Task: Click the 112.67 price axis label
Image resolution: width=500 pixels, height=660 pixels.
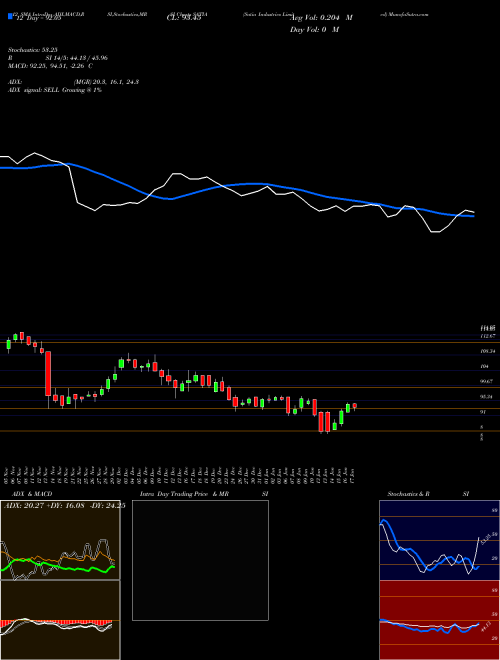Action: [x=488, y=336]
